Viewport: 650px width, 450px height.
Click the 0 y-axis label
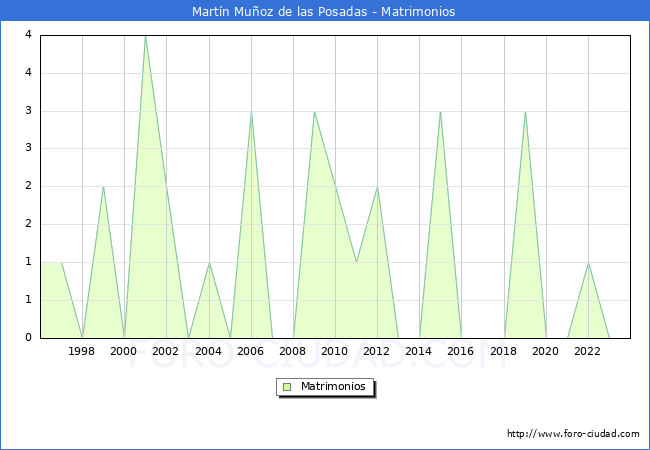pos(28,337)
